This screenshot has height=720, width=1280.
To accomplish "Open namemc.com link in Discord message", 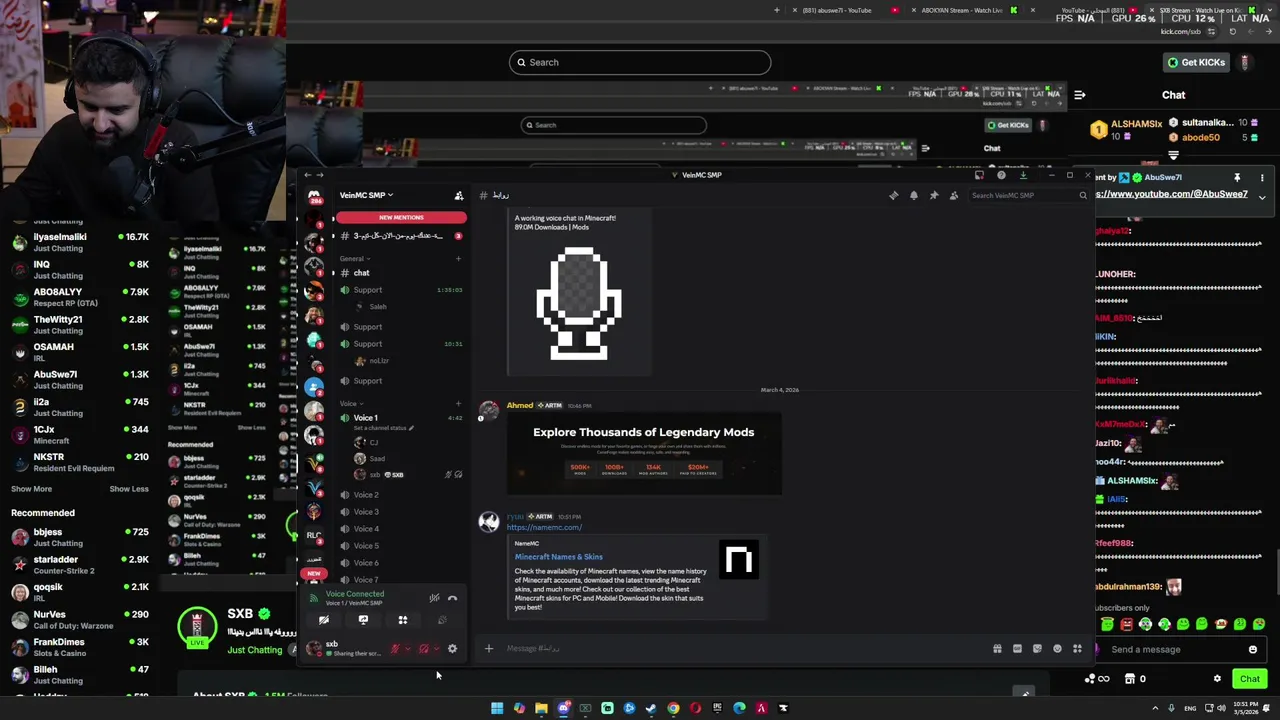I will pos(544,527).
